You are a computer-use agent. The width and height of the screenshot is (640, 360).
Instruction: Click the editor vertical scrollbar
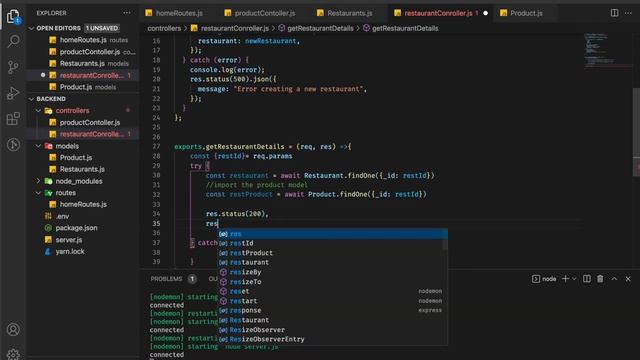(636, 133)
